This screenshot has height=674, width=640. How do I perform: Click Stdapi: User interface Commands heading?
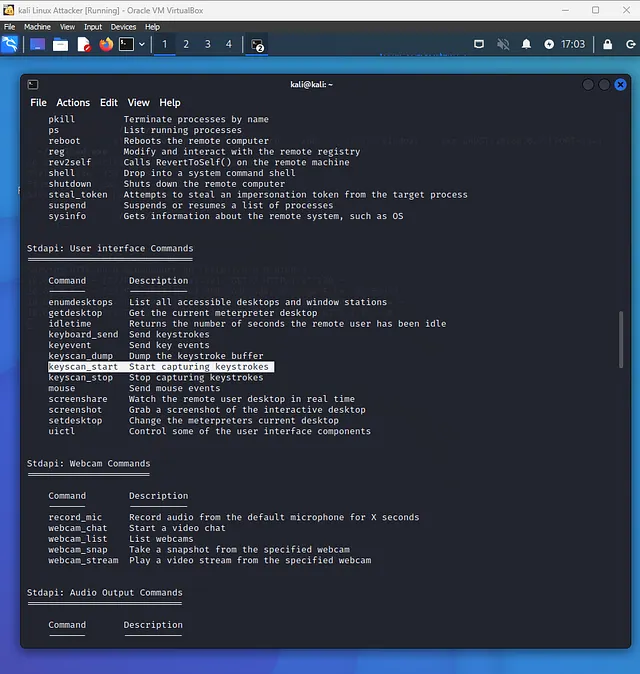pyautogui.click(x=110, y=248)
